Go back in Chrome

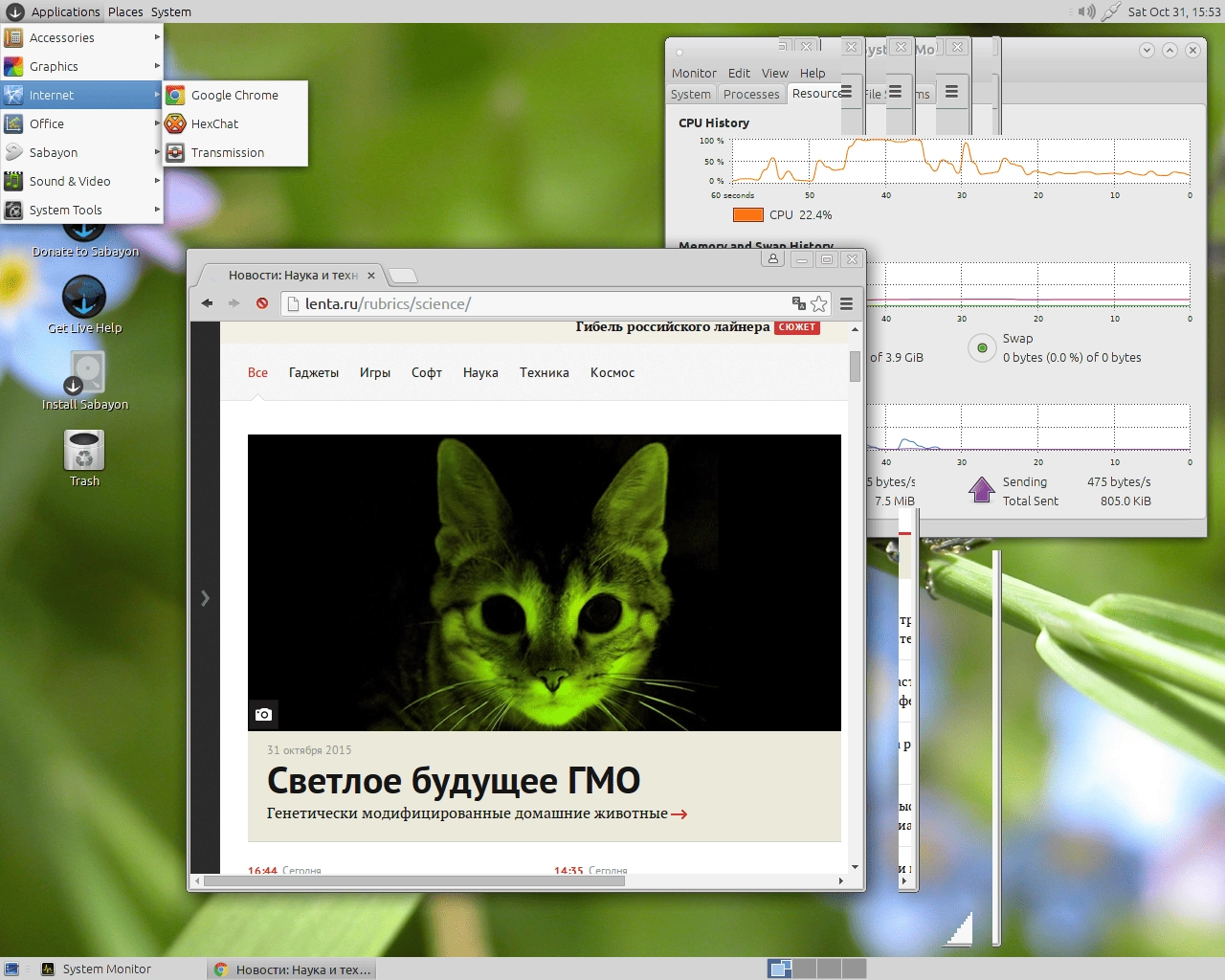(x=207, y=303)
